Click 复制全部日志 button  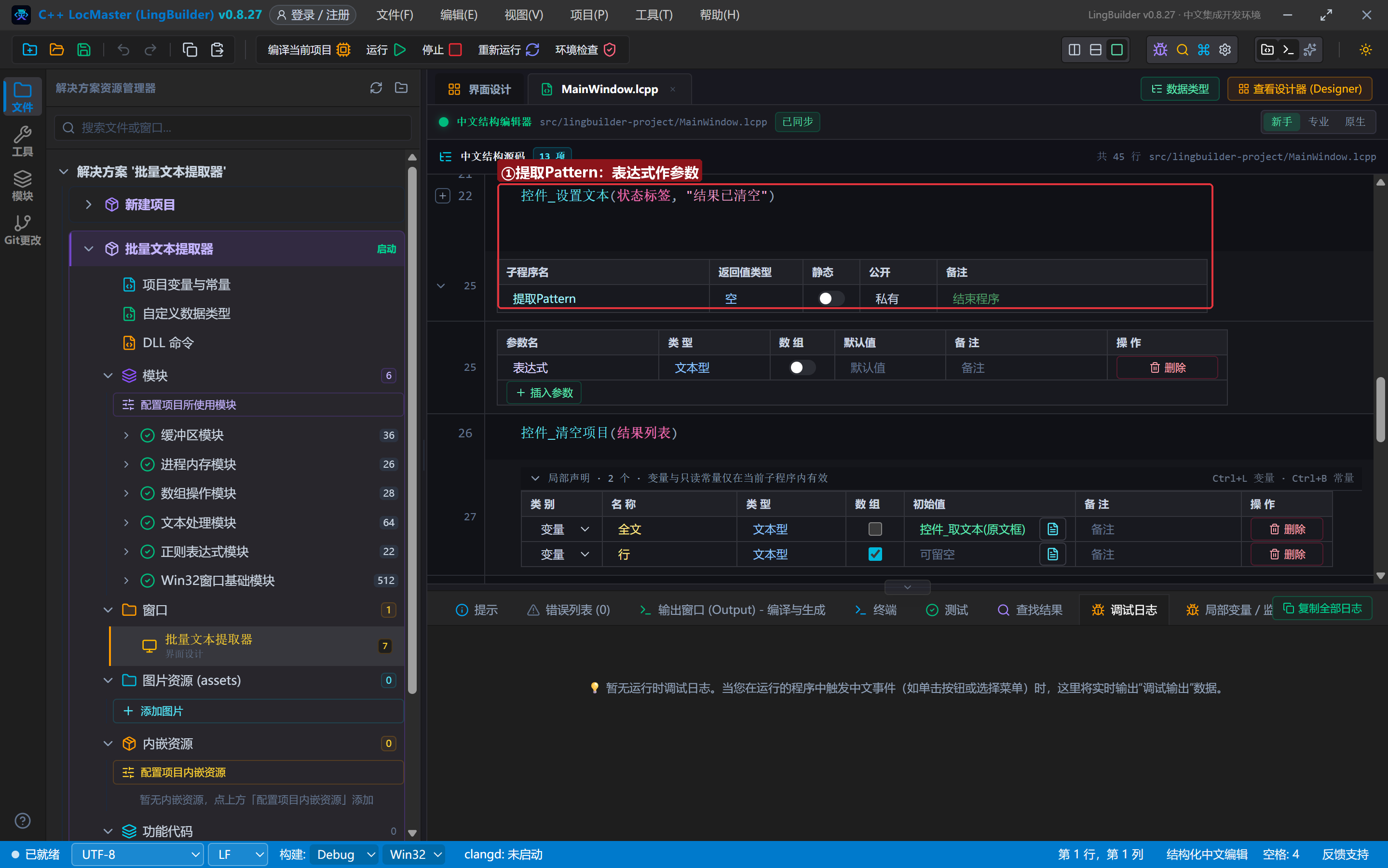(1322, 608)
